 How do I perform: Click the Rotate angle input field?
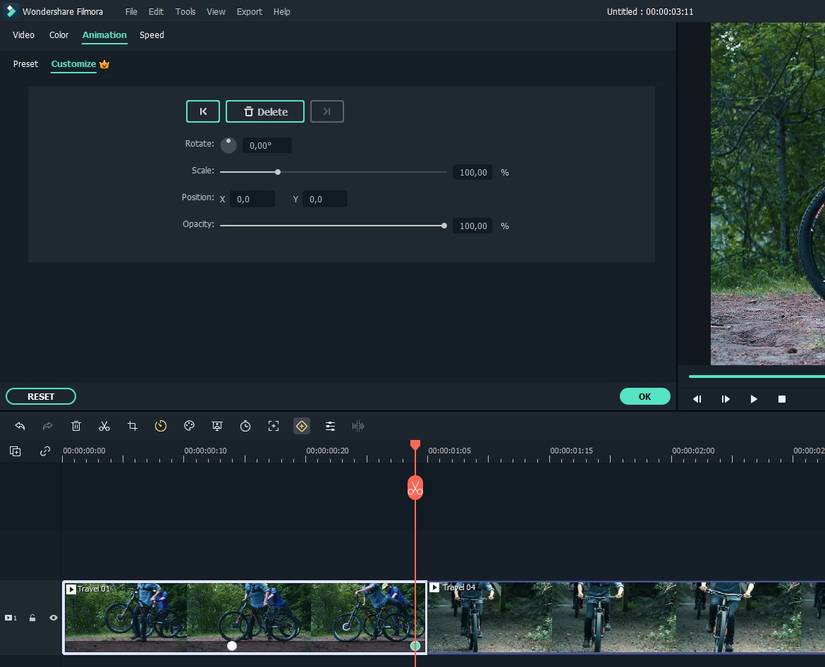(267, 146)
